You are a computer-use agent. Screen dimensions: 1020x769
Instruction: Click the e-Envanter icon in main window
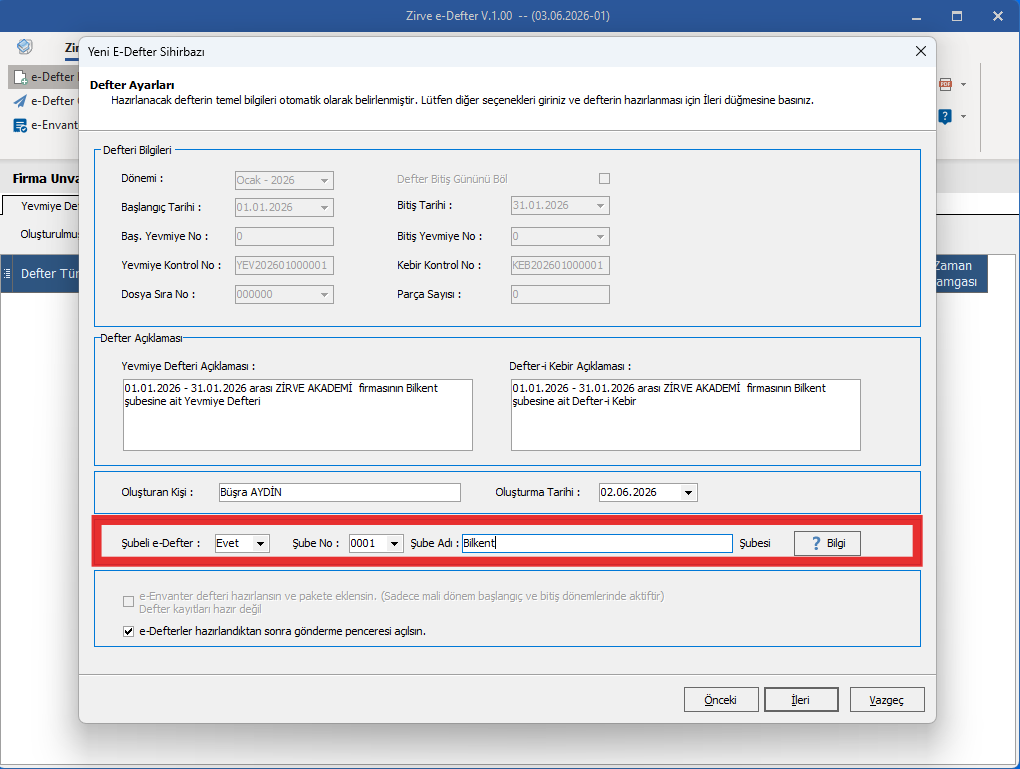pyautogui.click(x=20, y=125)
